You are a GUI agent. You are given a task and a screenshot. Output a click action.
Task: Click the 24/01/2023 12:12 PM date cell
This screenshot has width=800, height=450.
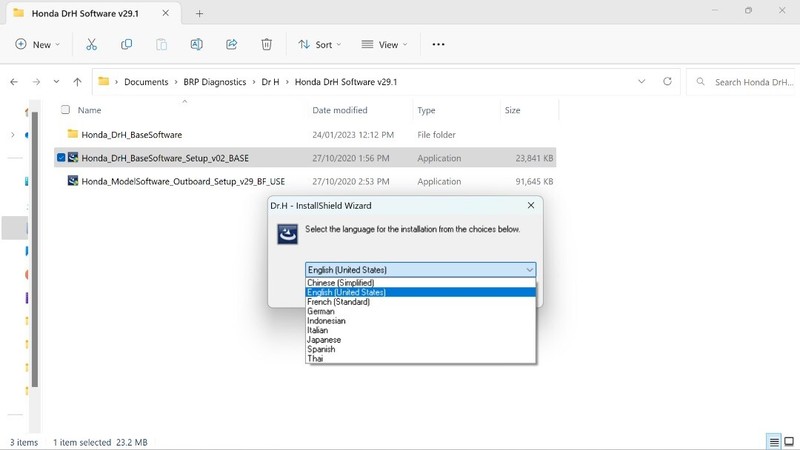(x=353, y=135)
